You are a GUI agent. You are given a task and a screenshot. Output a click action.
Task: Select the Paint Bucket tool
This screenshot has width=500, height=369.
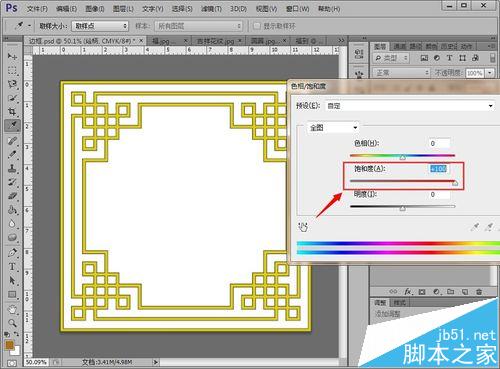point(12,210)
